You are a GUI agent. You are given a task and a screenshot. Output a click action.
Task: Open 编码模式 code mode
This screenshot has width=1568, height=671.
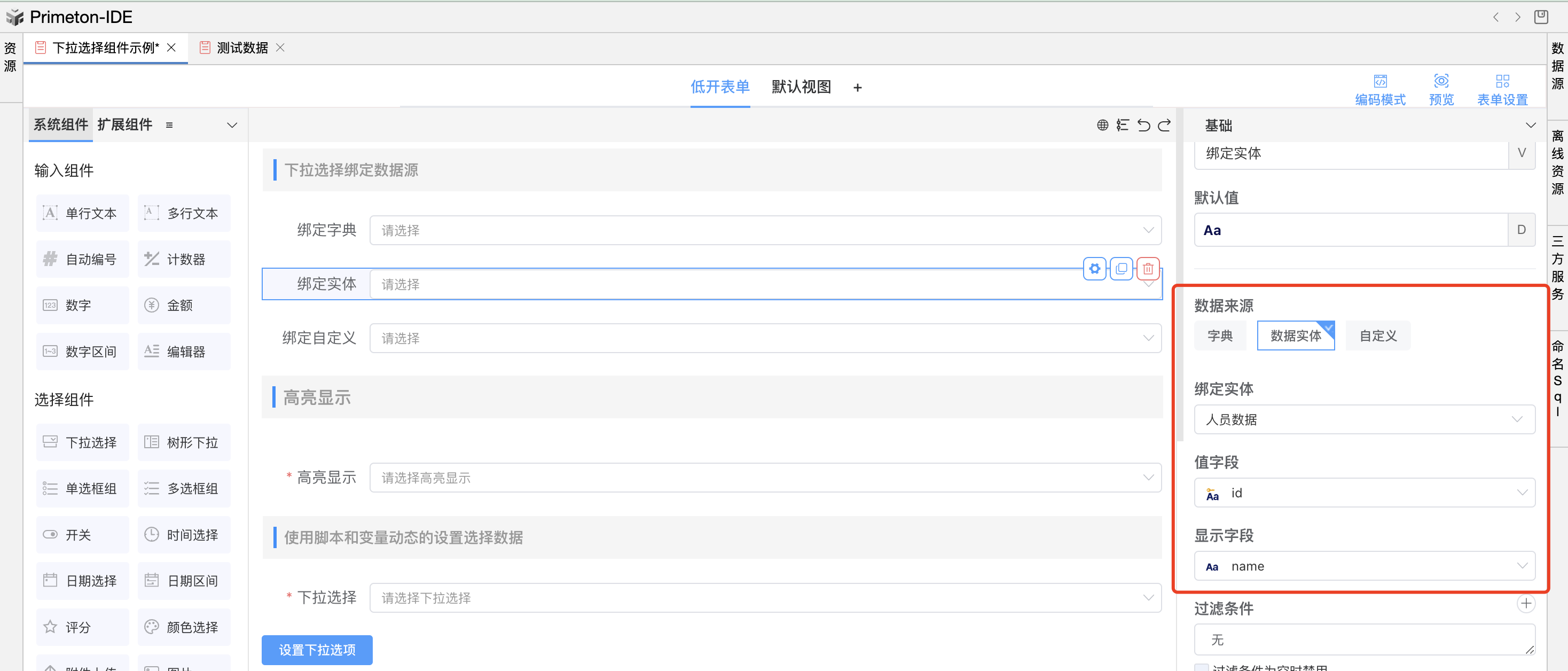pos(1380,89)
